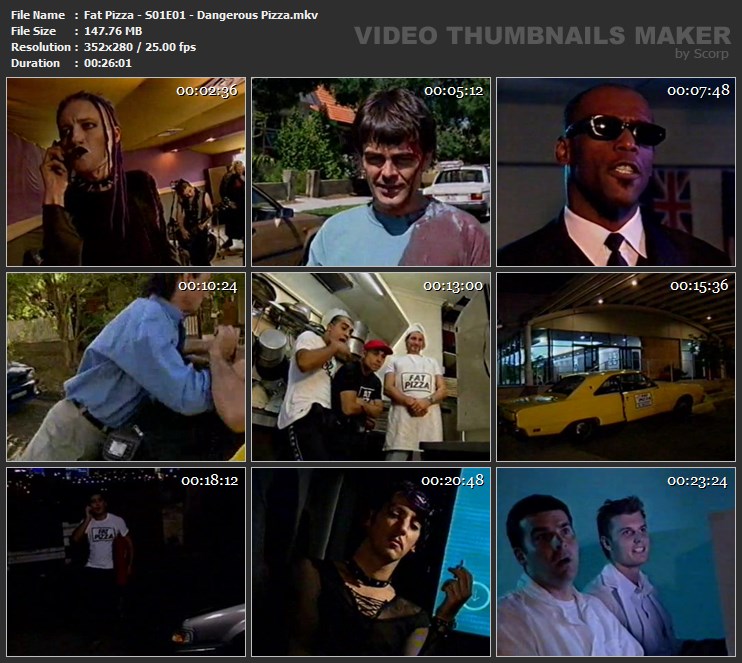The height and width of the screenshot is (663, 742).
Task: Click the 'File Name' label
Action: (38, 15)
